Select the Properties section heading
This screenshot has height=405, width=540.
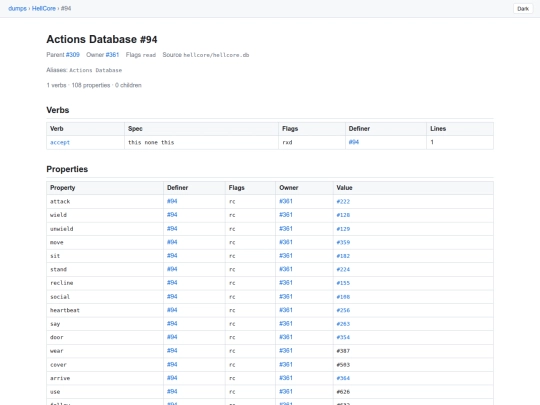[x=67, y=169]
